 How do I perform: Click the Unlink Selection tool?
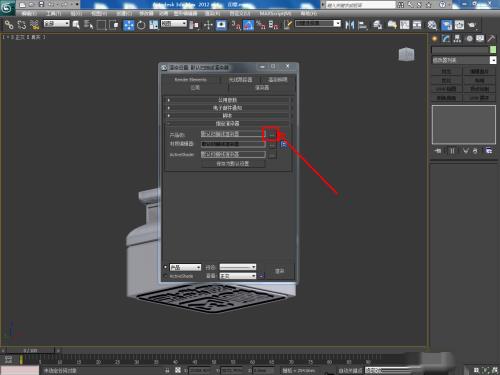(22, 25)
